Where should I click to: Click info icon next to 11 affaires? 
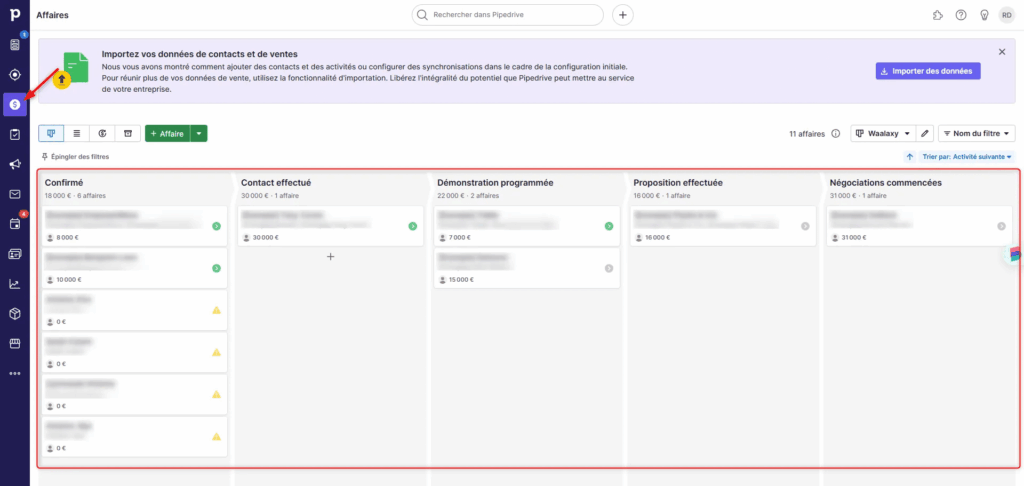(835, 134)
